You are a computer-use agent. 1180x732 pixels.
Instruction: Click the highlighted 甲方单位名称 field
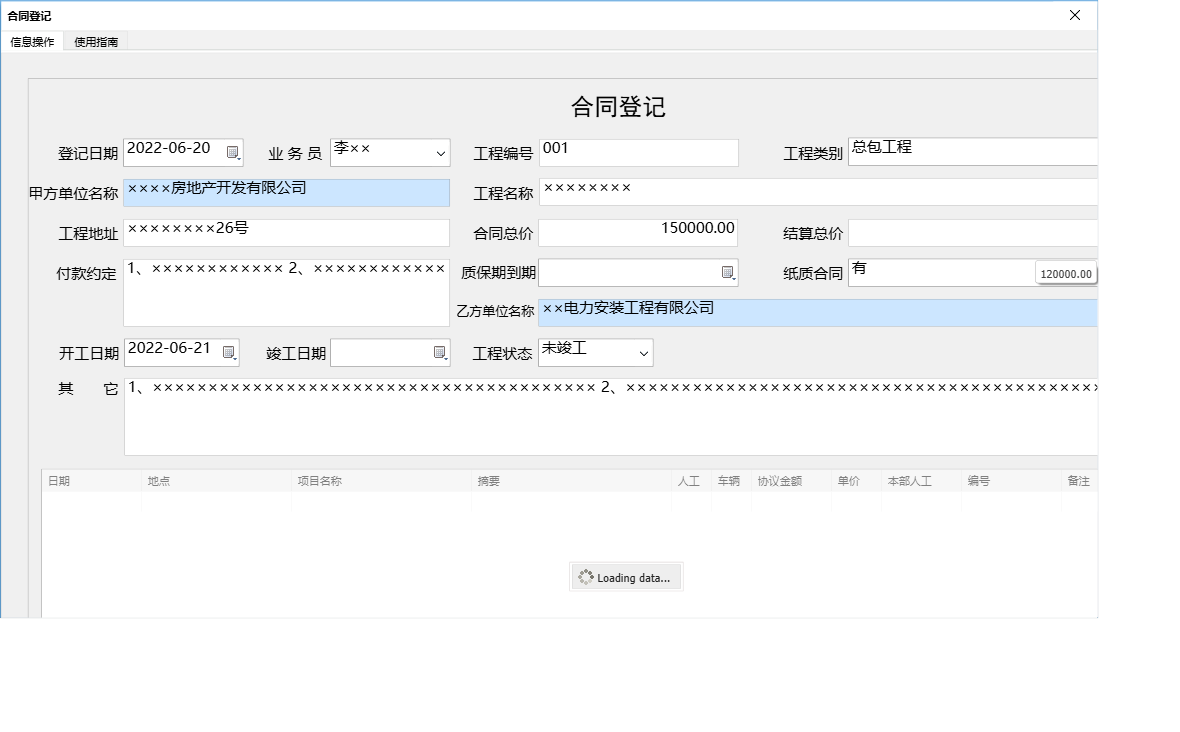click(285, 192)
